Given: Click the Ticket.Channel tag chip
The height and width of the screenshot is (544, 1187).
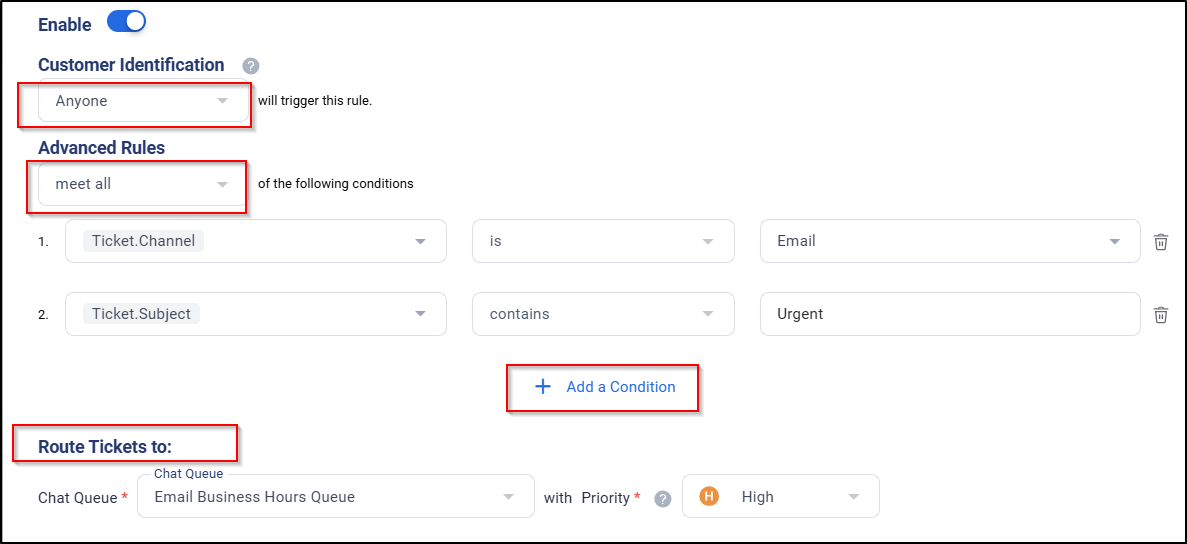Looking at the screenshot, I should (x=143, y=241).
